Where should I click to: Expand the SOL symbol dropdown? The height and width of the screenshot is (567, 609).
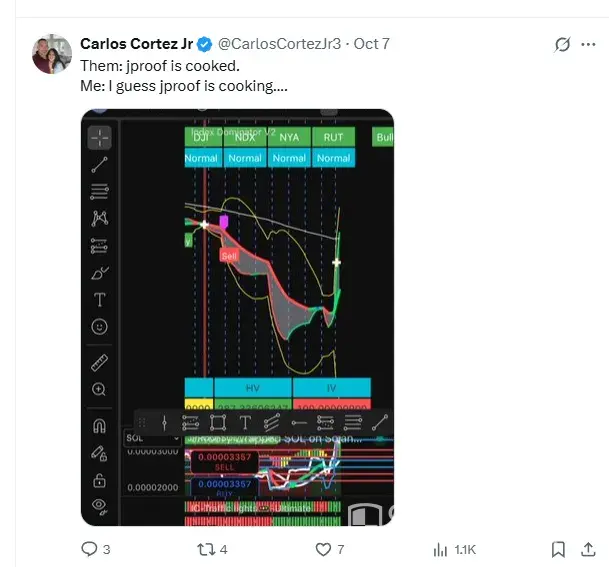click(x=176, y=438)
